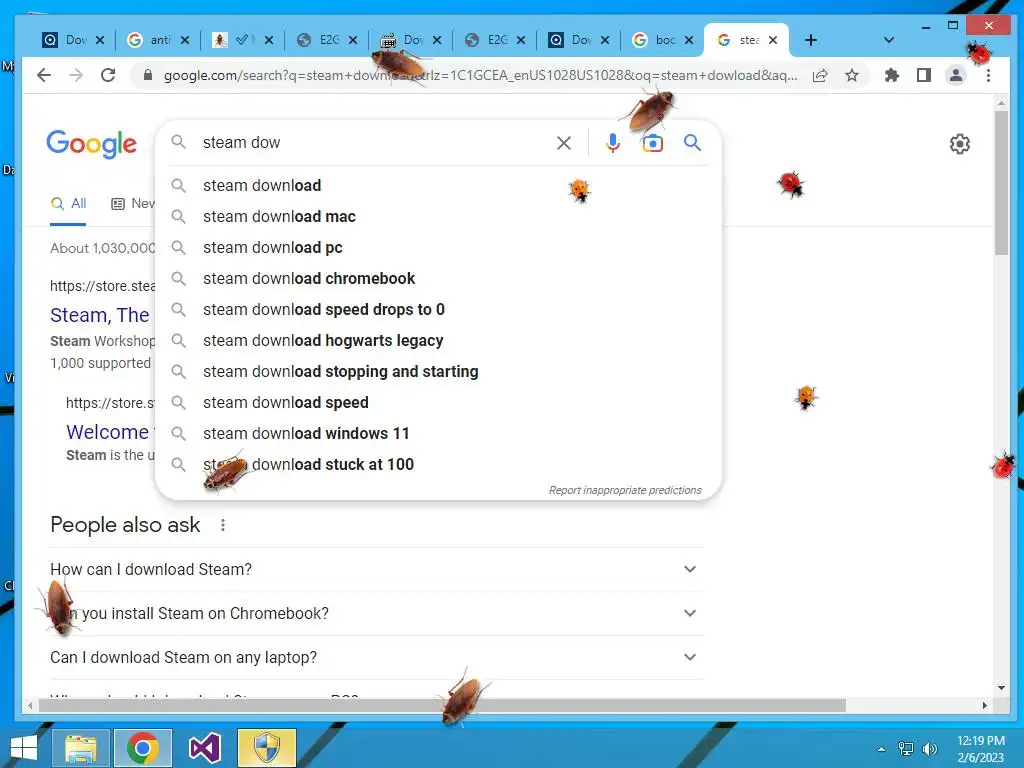Image resolution: width=1024 pixels, height=768 pixels.
Task: Launch Visual Studio from the taskbar
Action: pyautogui.click(x=204, y=748)
